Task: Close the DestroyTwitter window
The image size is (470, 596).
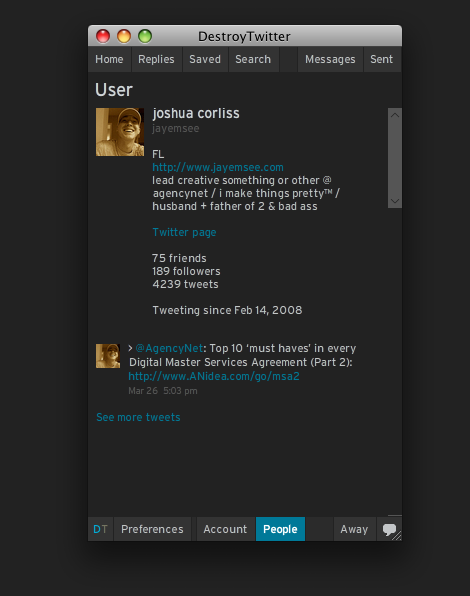Action: point(103,36)
